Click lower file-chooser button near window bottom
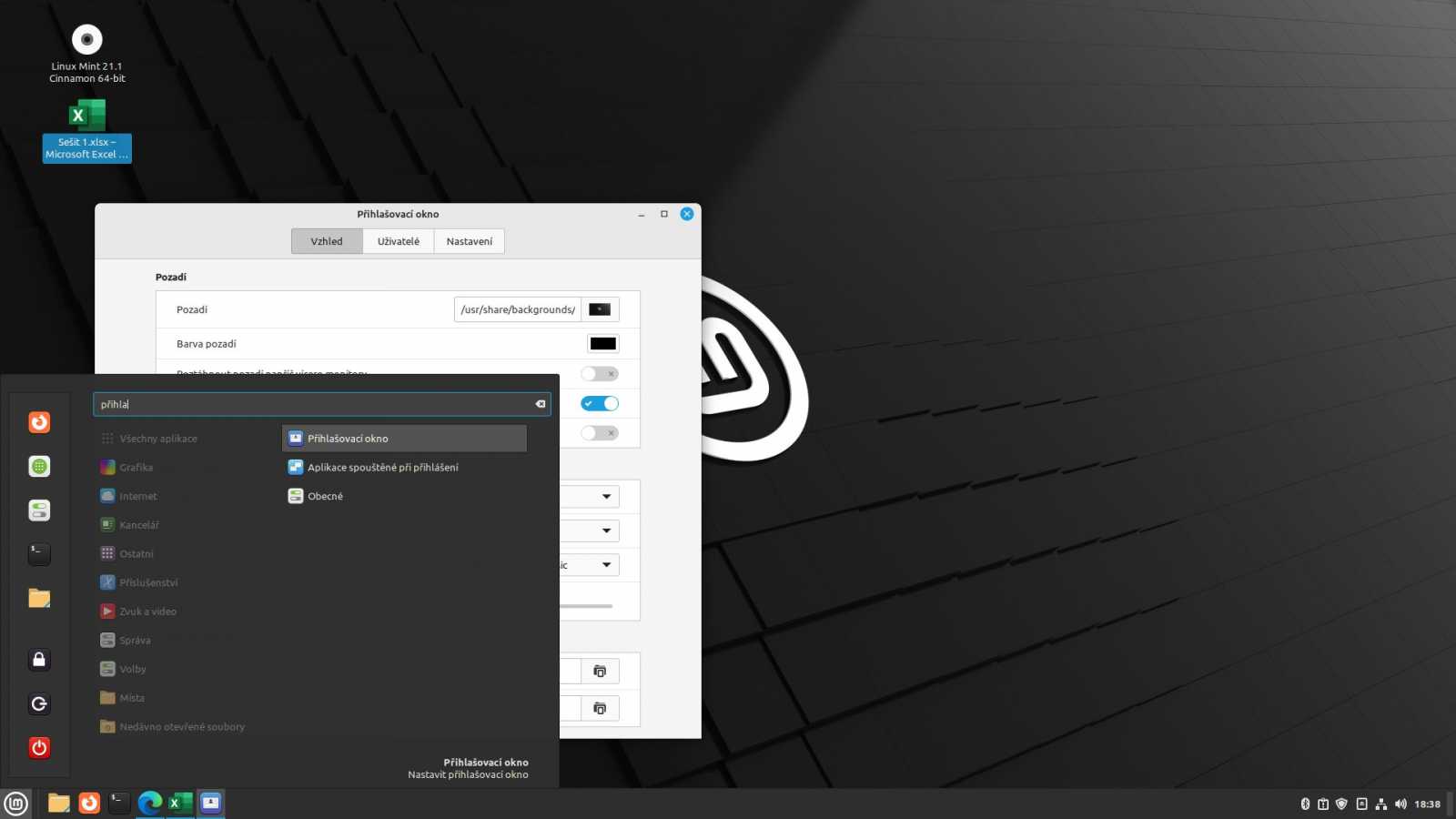This screenshot has height=819, width=1456. [x=600, y=709]
